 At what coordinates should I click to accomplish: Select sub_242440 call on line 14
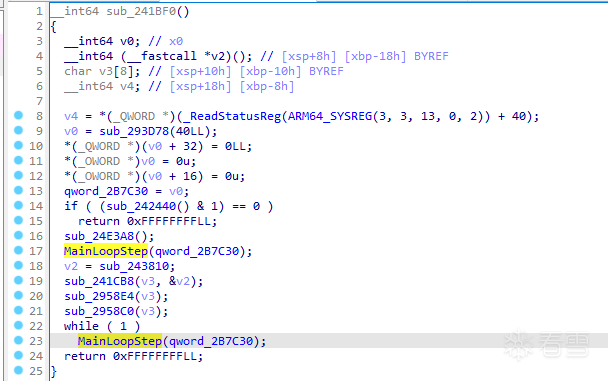[141, 206]
